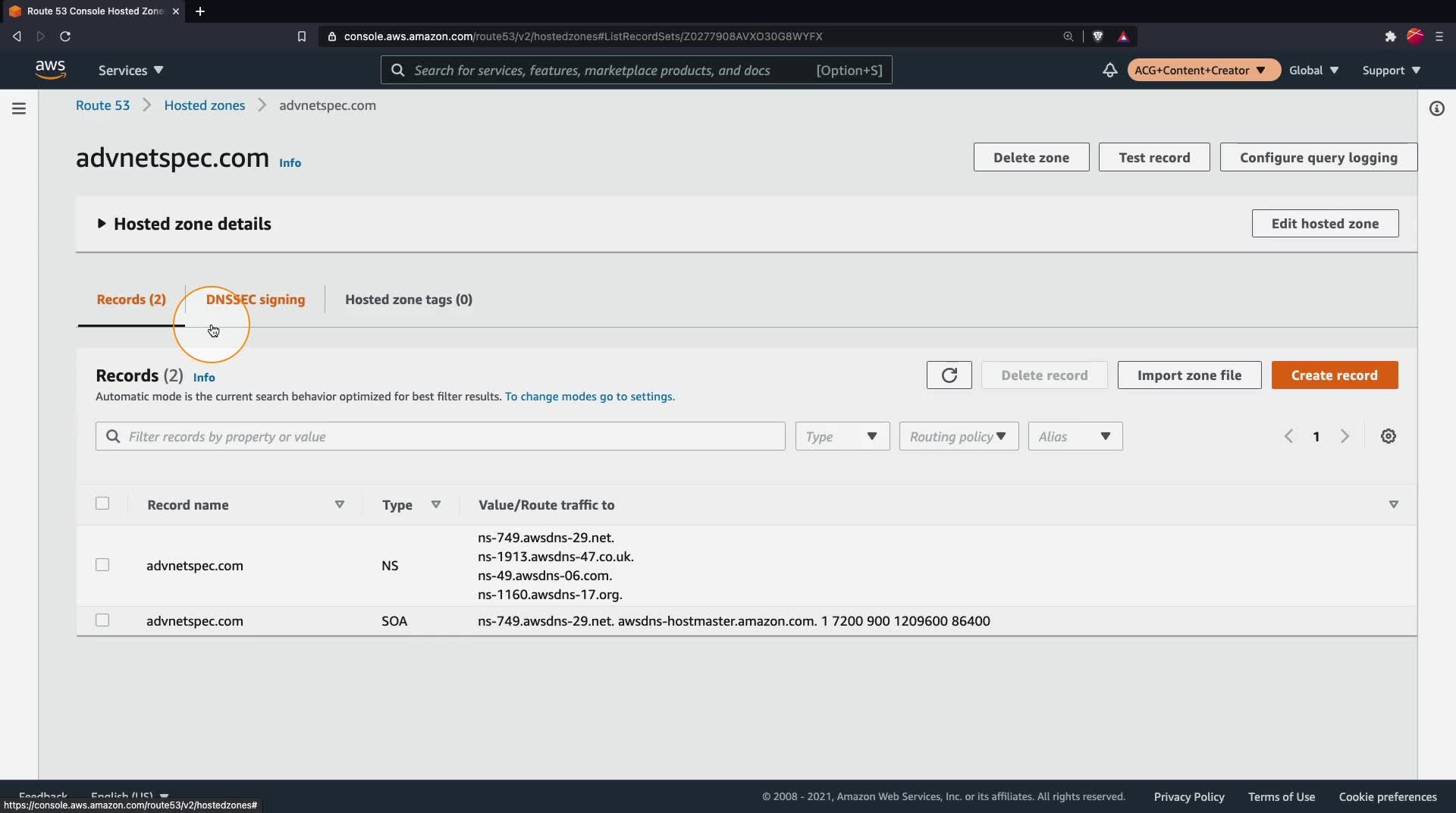This screenshot has height=813, width=1456.
Task: Open the Support dropdown menu
Action: click(x=1391, y=70)
